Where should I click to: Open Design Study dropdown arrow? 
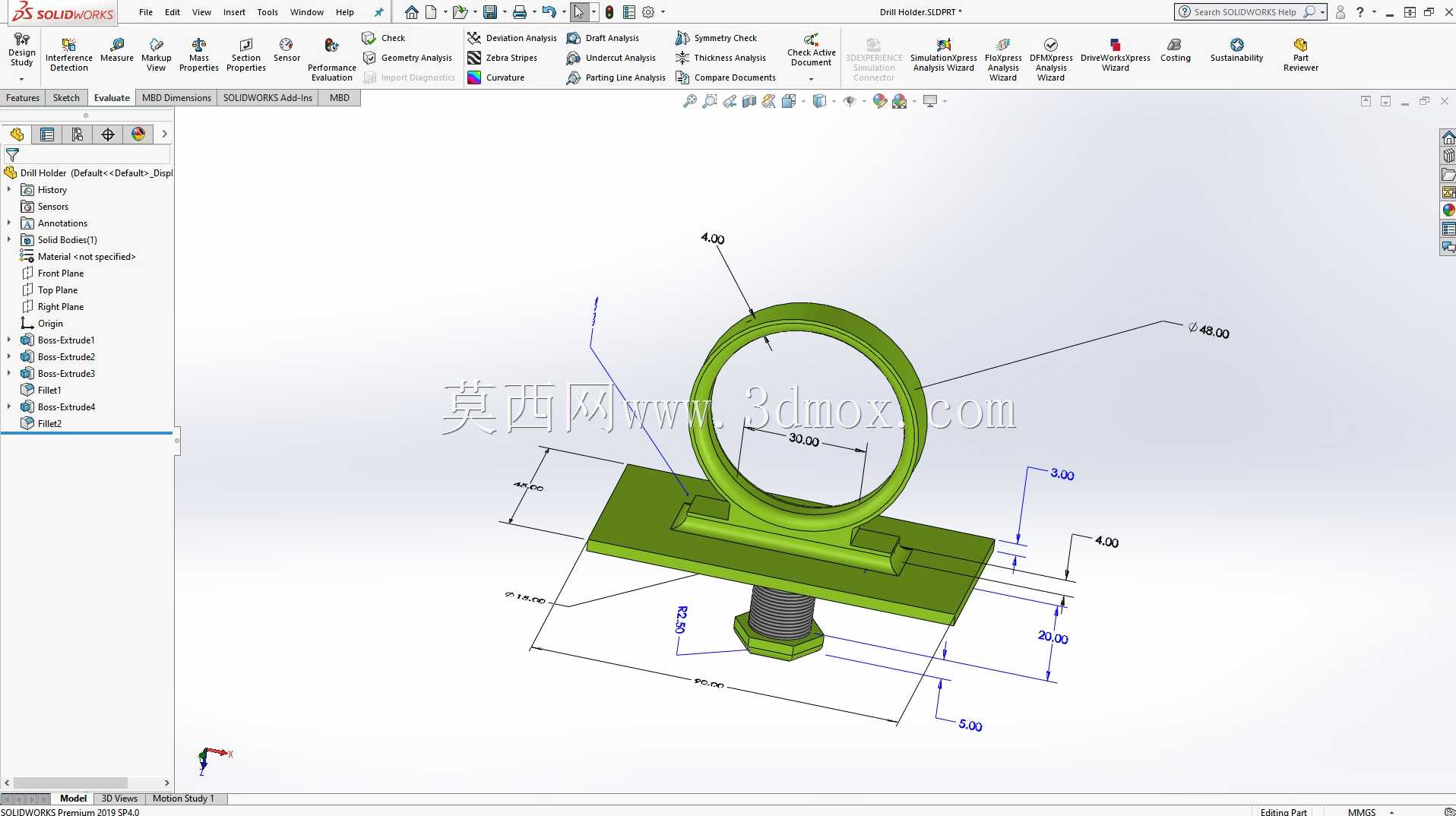[21, 78]
